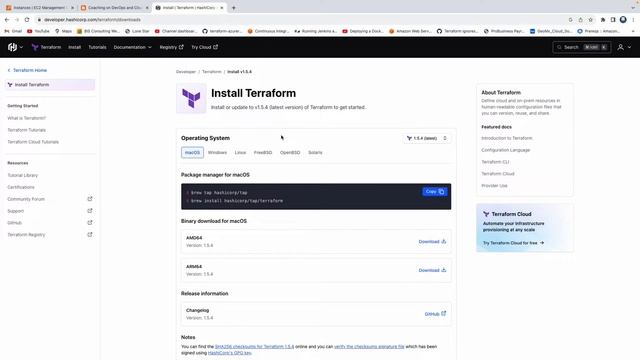Click the Terraform logo image
The height and width of the screenshot is (360, 640).
pos(191,98)
